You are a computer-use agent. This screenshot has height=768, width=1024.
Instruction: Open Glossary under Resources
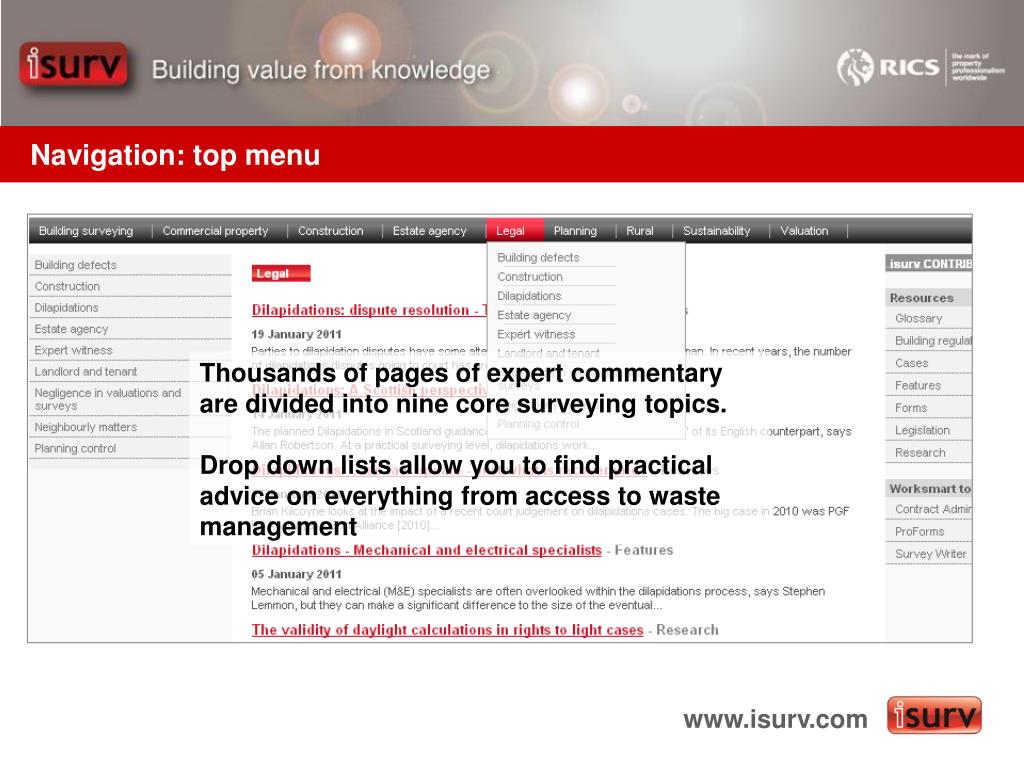(x=929, y=318)
